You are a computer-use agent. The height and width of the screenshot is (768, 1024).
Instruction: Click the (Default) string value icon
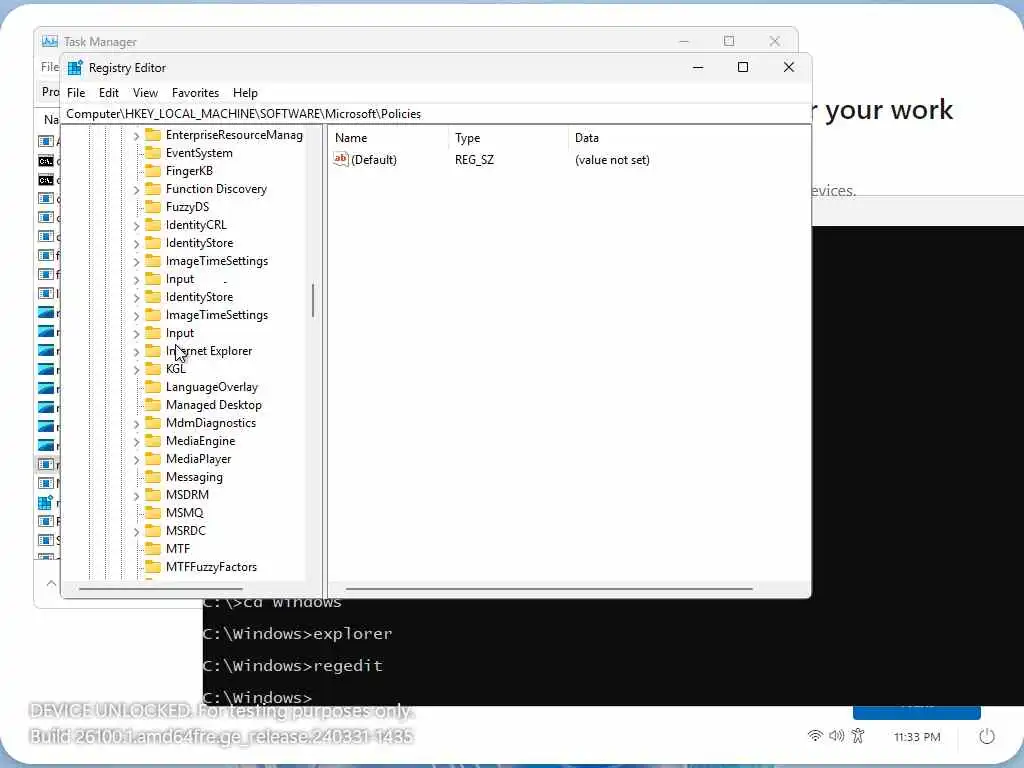(x=341, y=159)
